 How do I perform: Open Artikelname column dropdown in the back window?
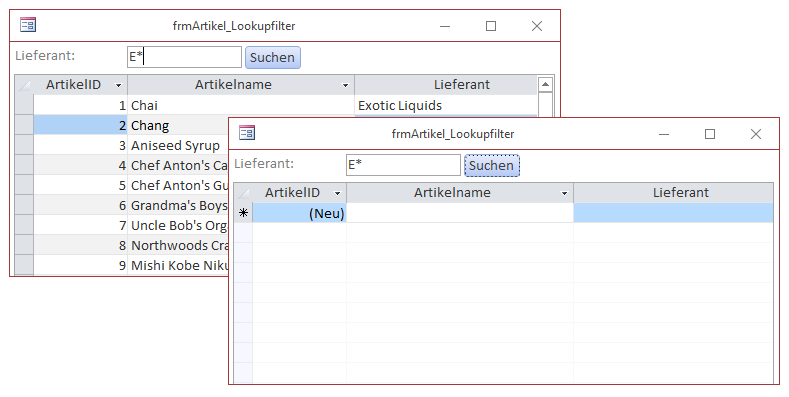(345, 85)
